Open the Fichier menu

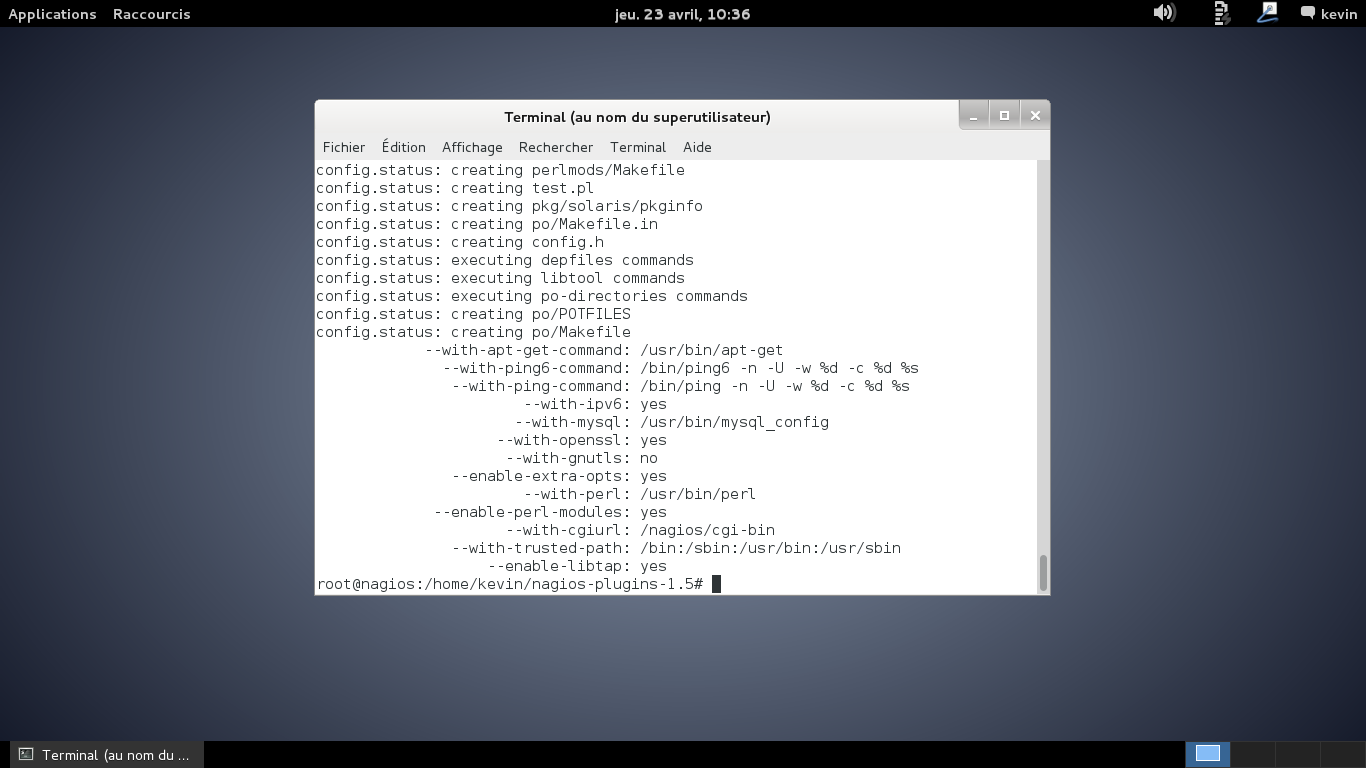(x=344, y=147)
